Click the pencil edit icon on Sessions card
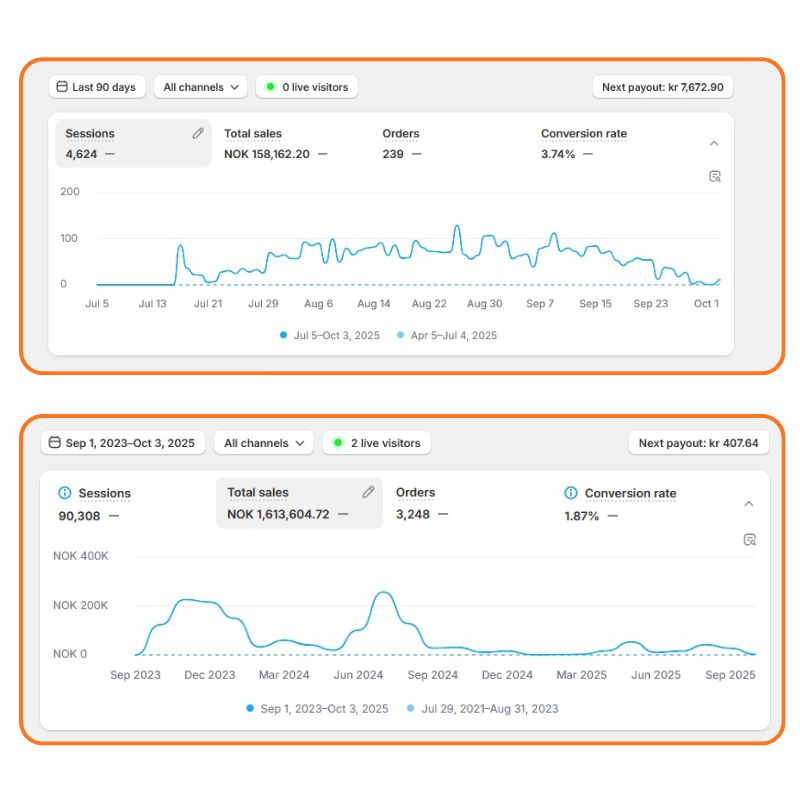The width and height of the screenshot is (800, 800). 198,133
